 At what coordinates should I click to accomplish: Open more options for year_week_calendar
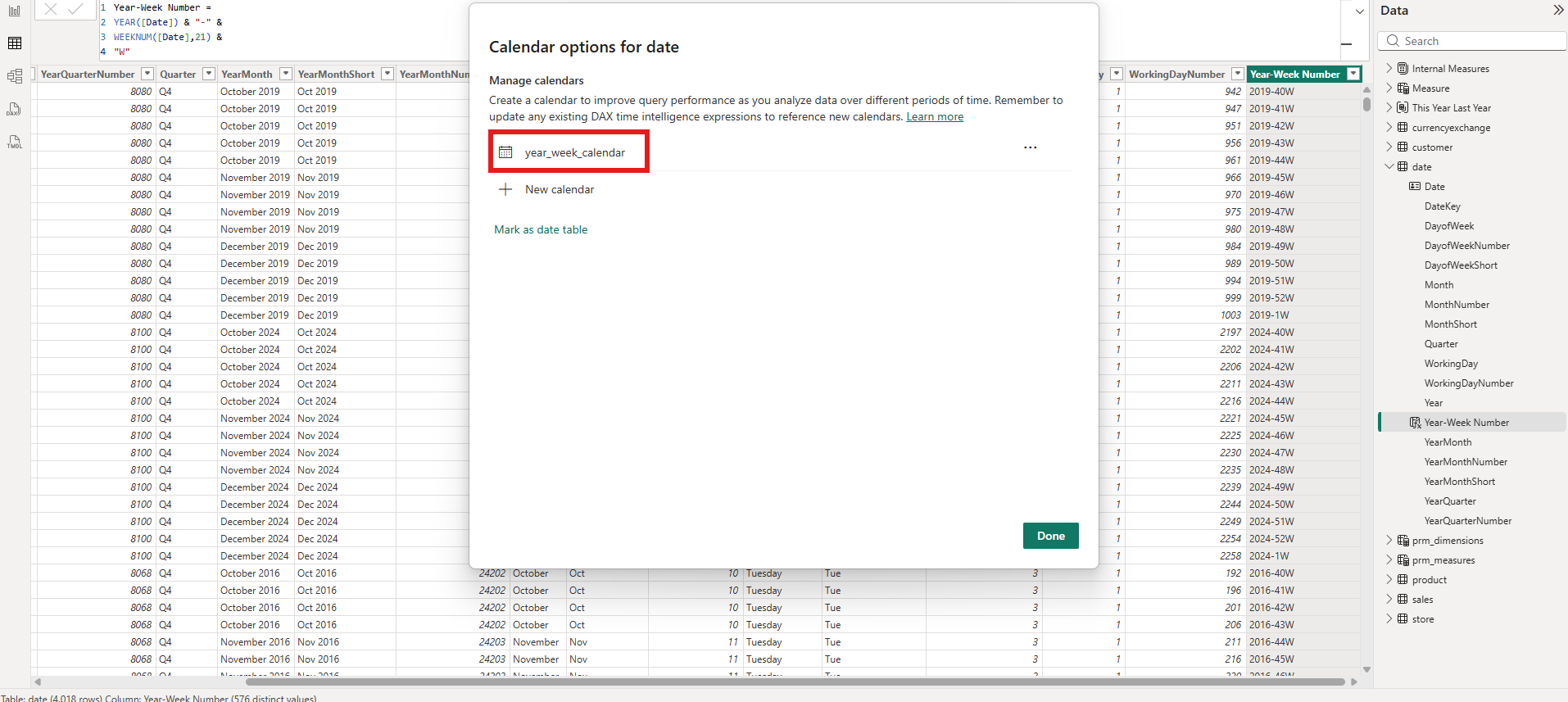click(x=1031, y=147)
